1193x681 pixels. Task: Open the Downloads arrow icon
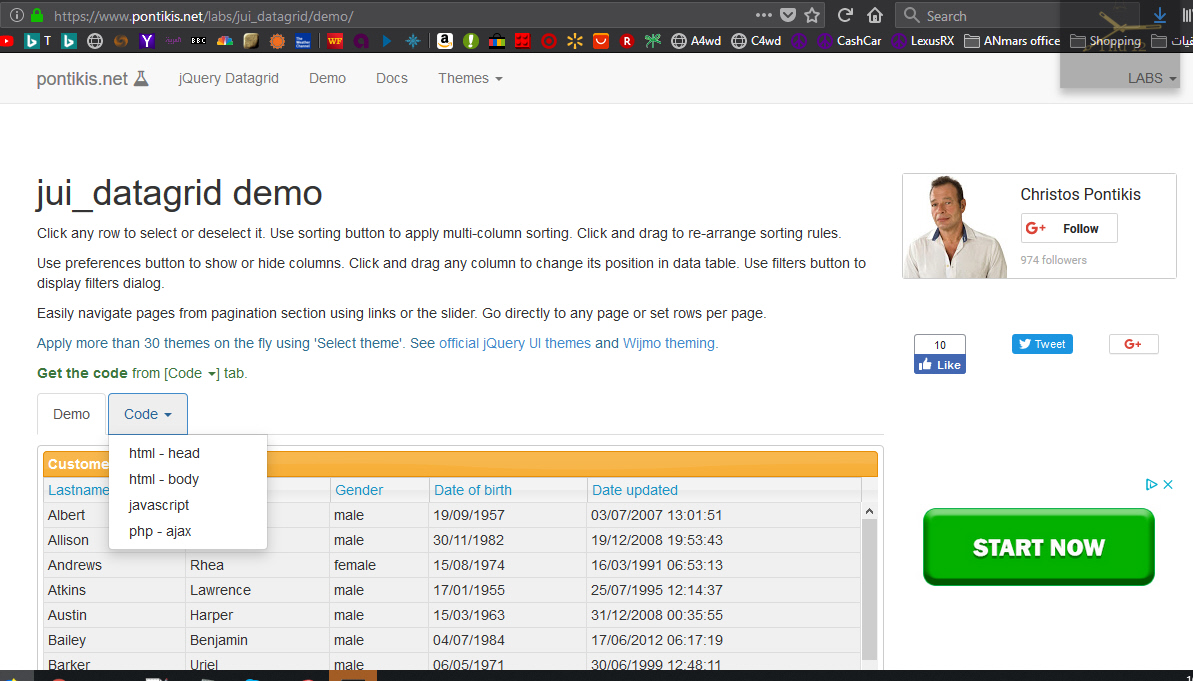pos(1160,15)
